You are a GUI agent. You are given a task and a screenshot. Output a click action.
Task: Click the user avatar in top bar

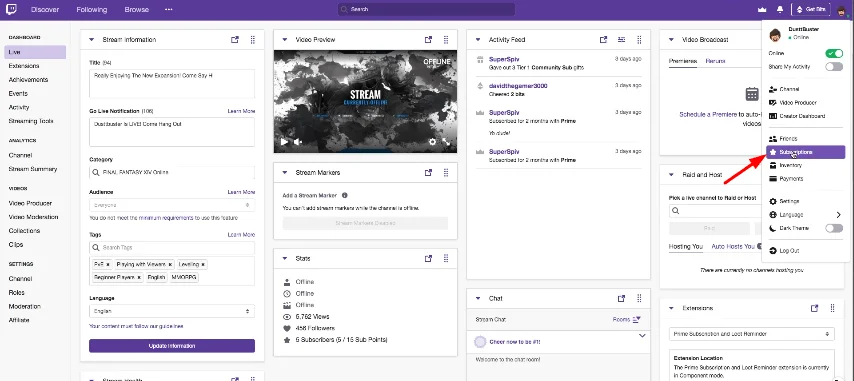click(x=842, y=9)
